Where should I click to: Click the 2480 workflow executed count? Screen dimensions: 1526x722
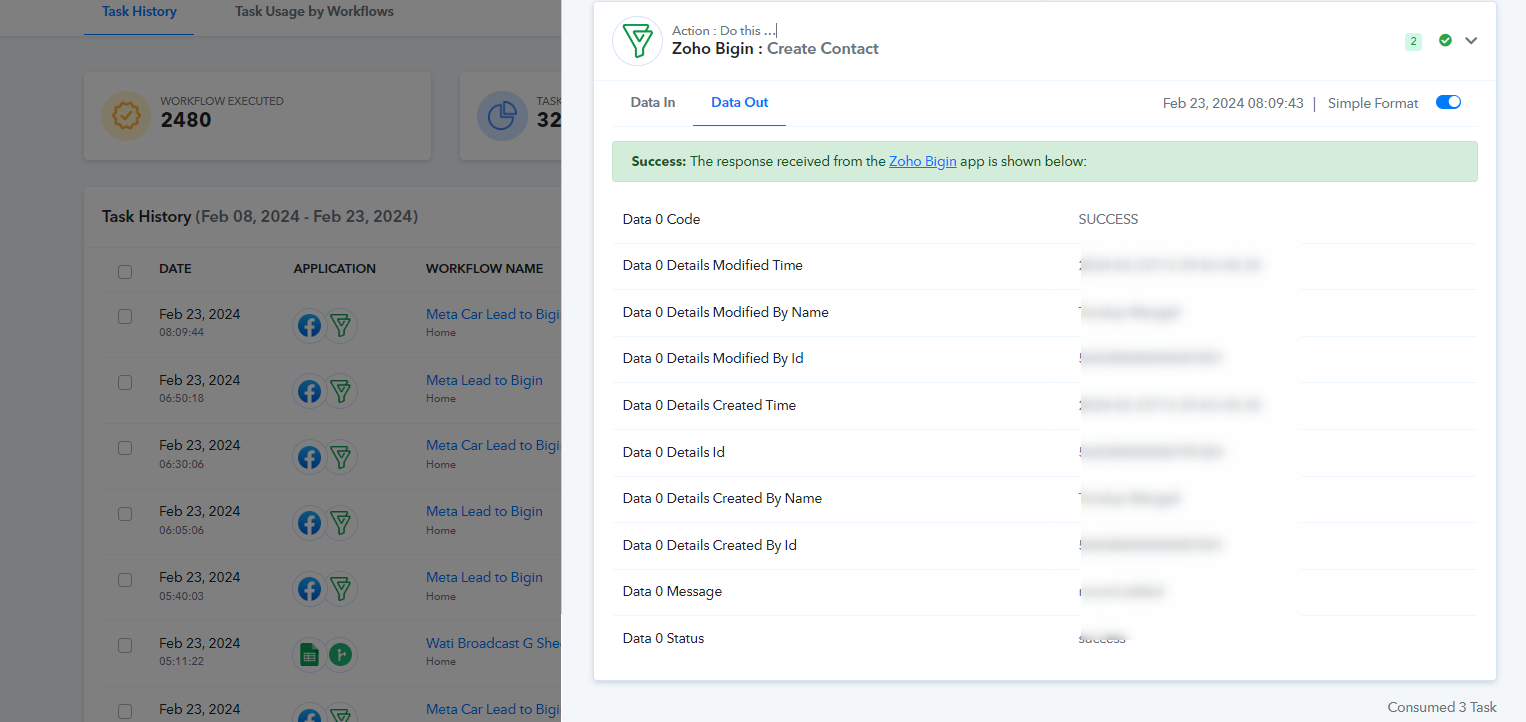coord(186,121)
